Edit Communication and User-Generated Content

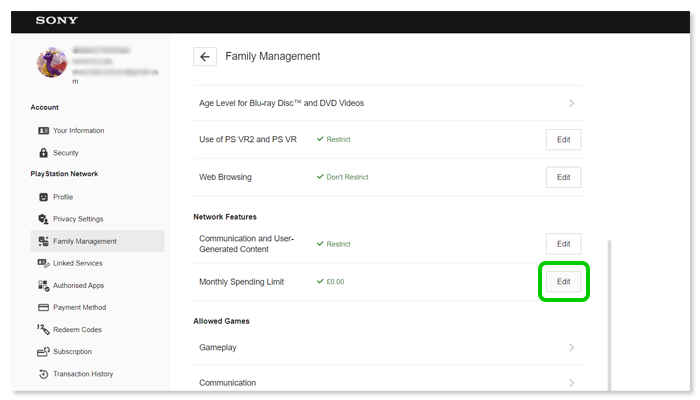tap(563, 244)
